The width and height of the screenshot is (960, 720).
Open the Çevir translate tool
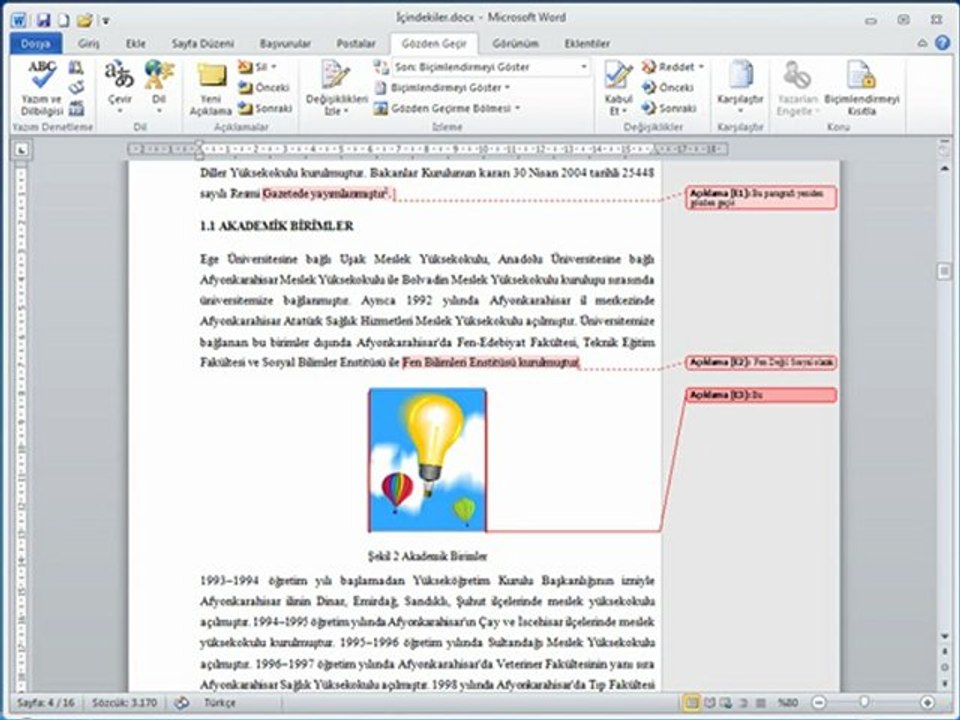[x=119, y=88]
